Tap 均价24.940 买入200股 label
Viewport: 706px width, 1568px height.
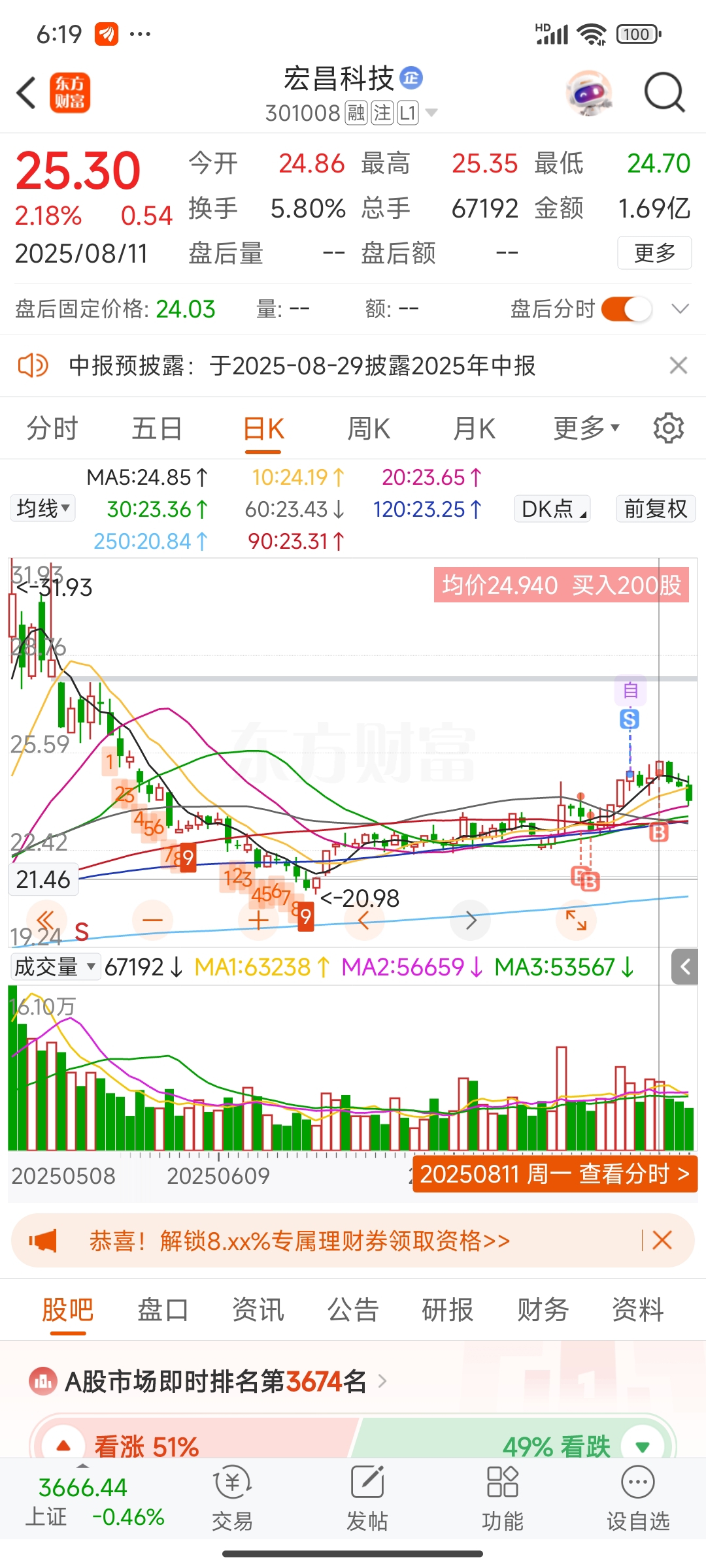pyautogui.click(x=562, y=585)
